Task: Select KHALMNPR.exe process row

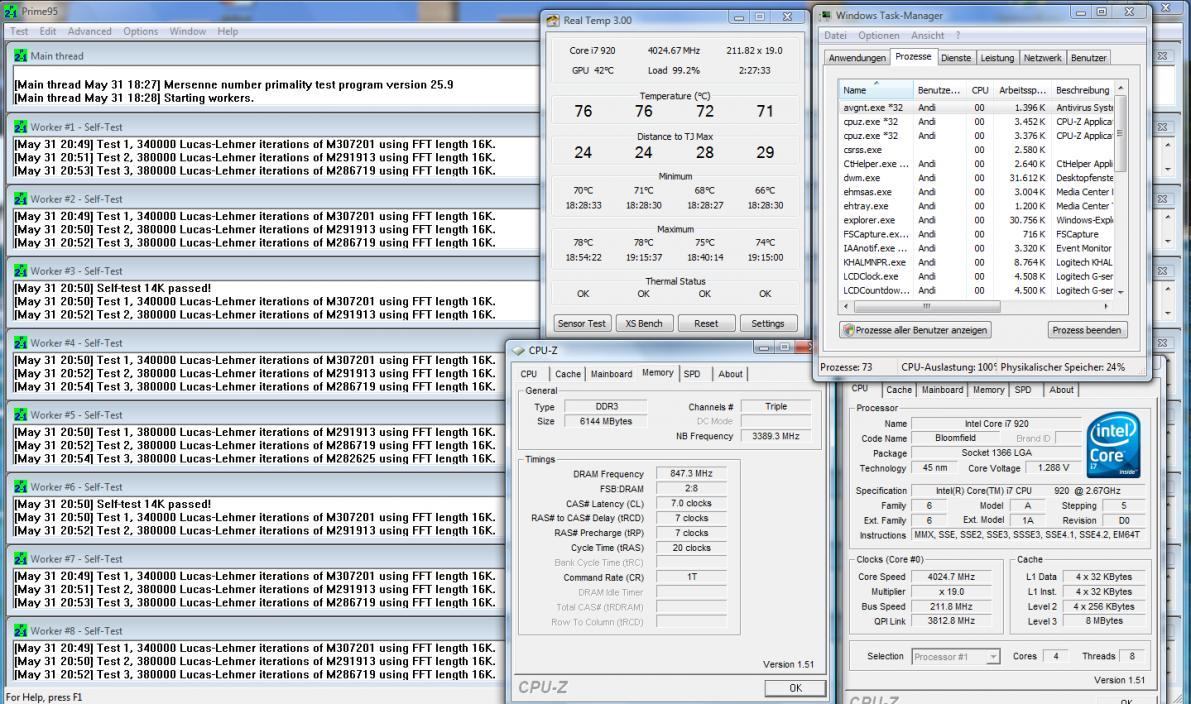Action: (976, 262)
